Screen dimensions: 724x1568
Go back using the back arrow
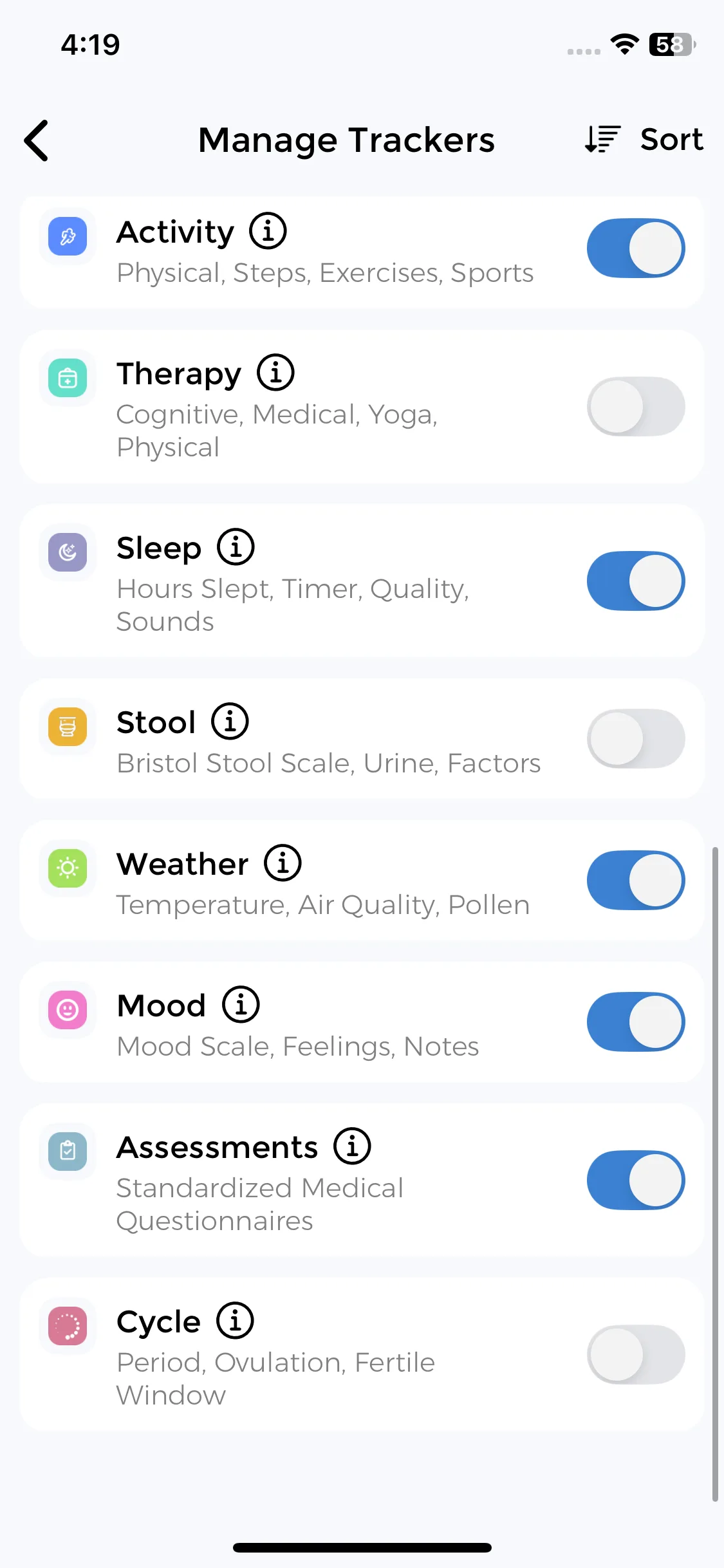[x=37, y=140]
